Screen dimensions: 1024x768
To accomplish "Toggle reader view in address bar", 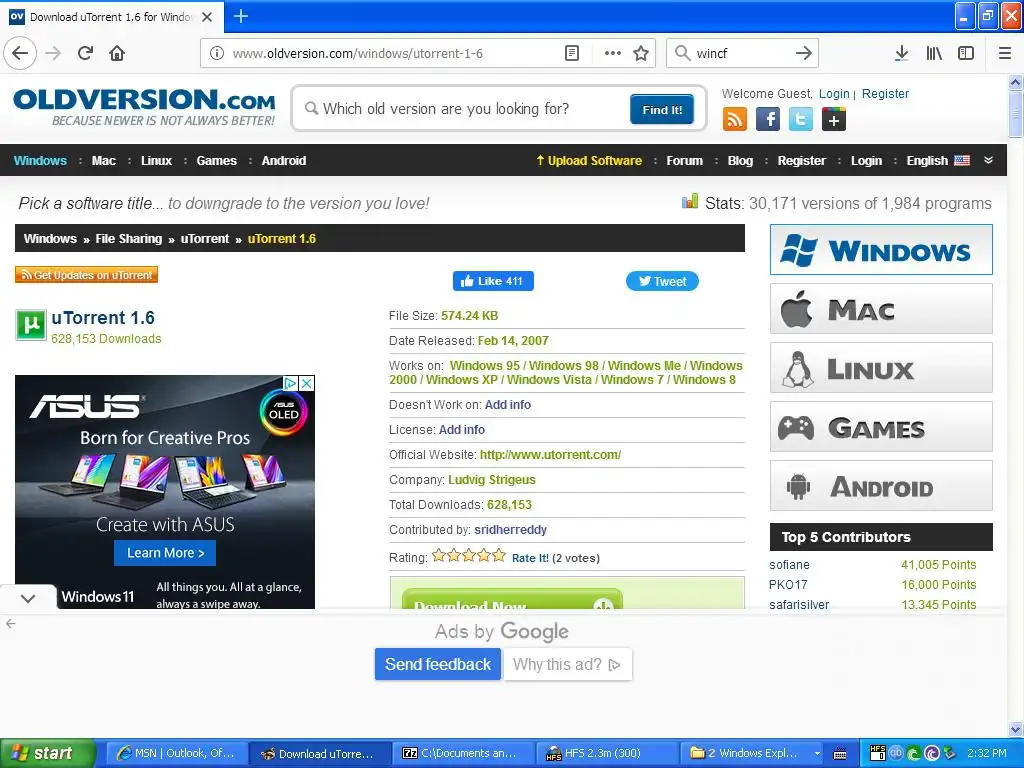I will tap(571, 53).
